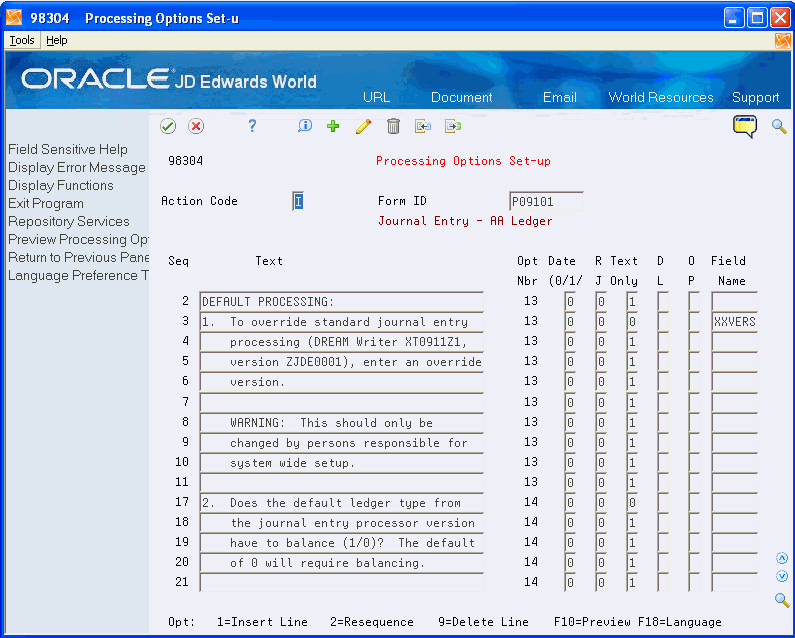This screenshot has height=638, width=795.
Task: Click the '1=Insert Line' option text
Action: tap(262, 622)
